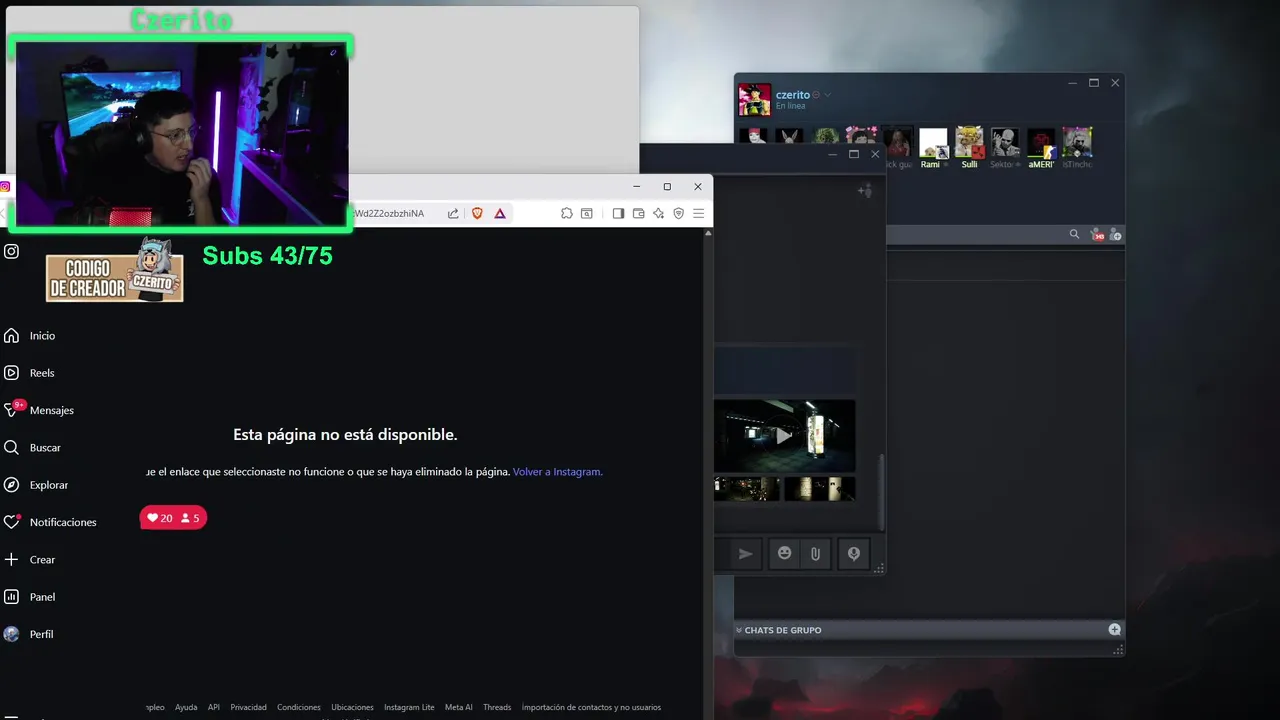
Task: Open Brave Shields lion icon
Action: (x=477, y=213)
